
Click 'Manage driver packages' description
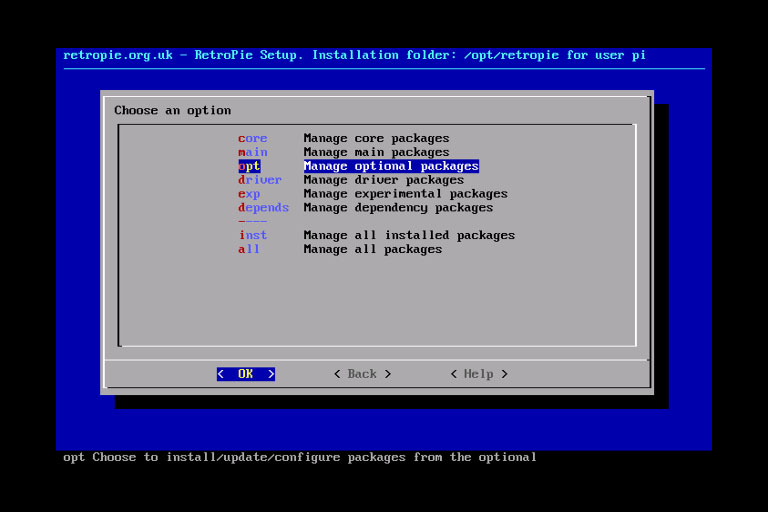384,180
